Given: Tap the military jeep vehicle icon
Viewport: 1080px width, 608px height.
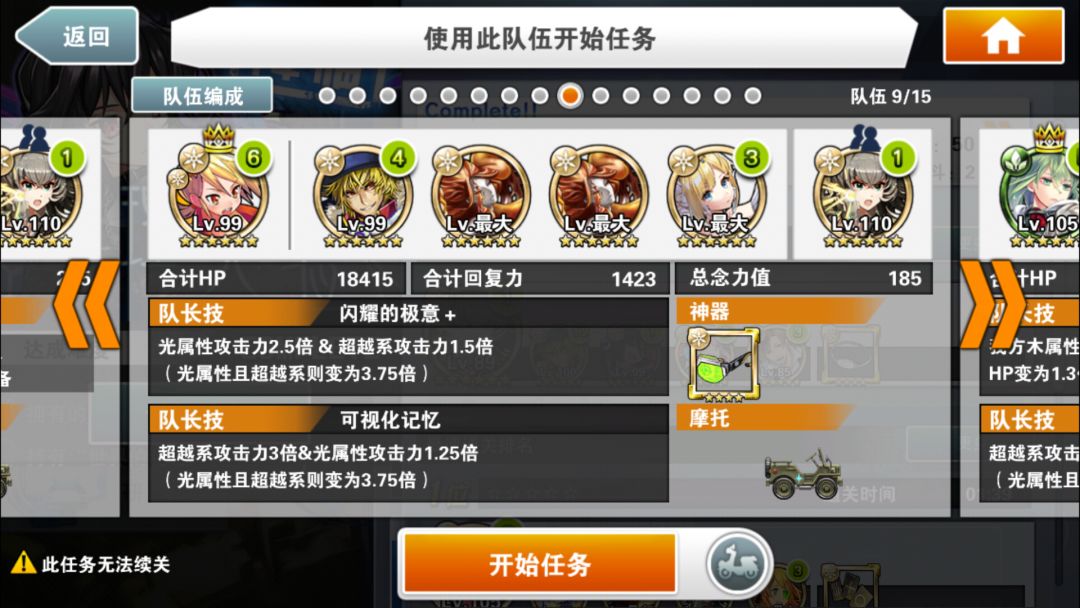Looking at the screenshot, I should (x=804, y=474).
